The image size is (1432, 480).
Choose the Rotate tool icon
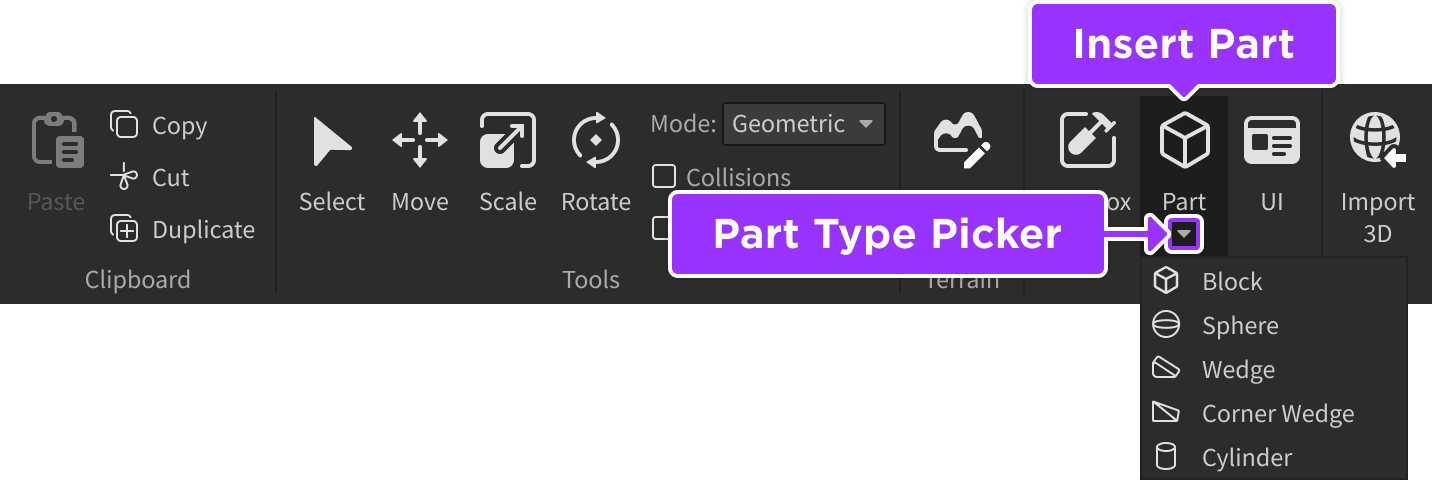point(596,140)
